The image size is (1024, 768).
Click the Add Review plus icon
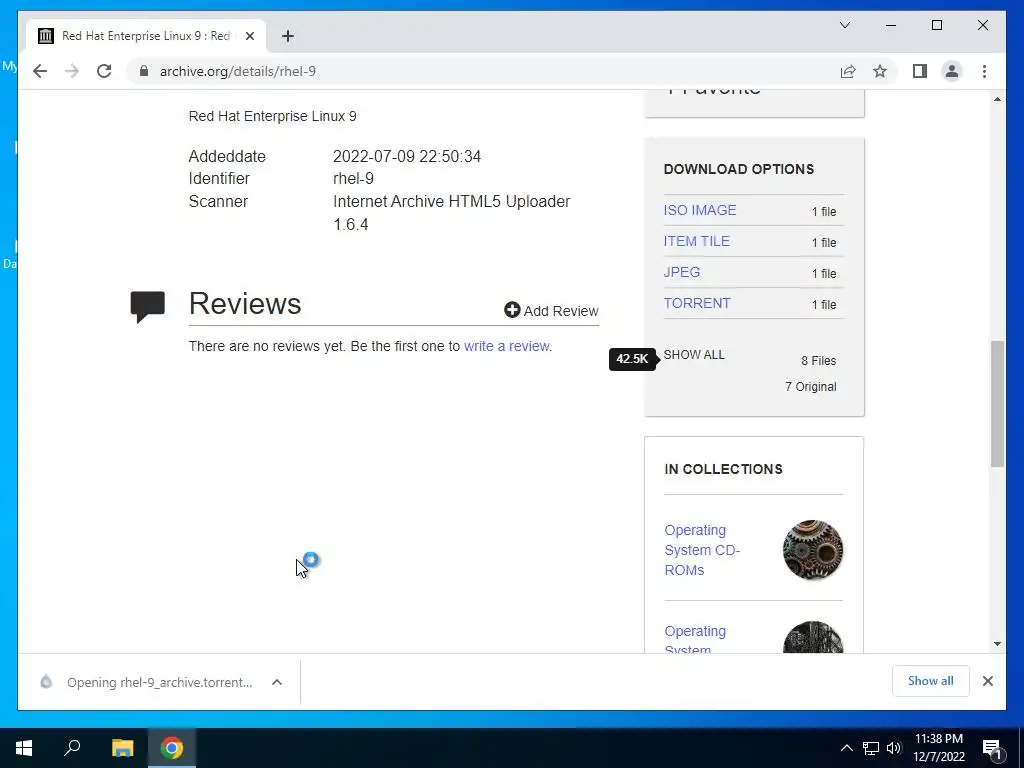(512, 310)
